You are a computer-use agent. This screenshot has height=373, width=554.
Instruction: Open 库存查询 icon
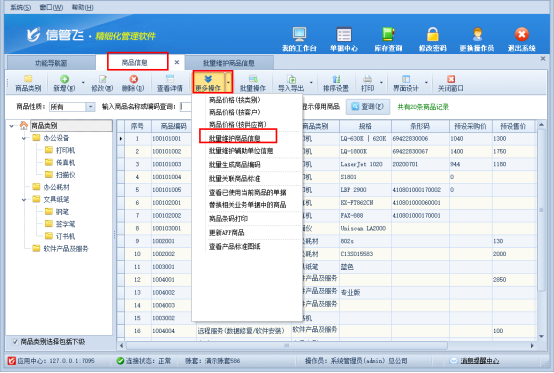click(388, 39)
